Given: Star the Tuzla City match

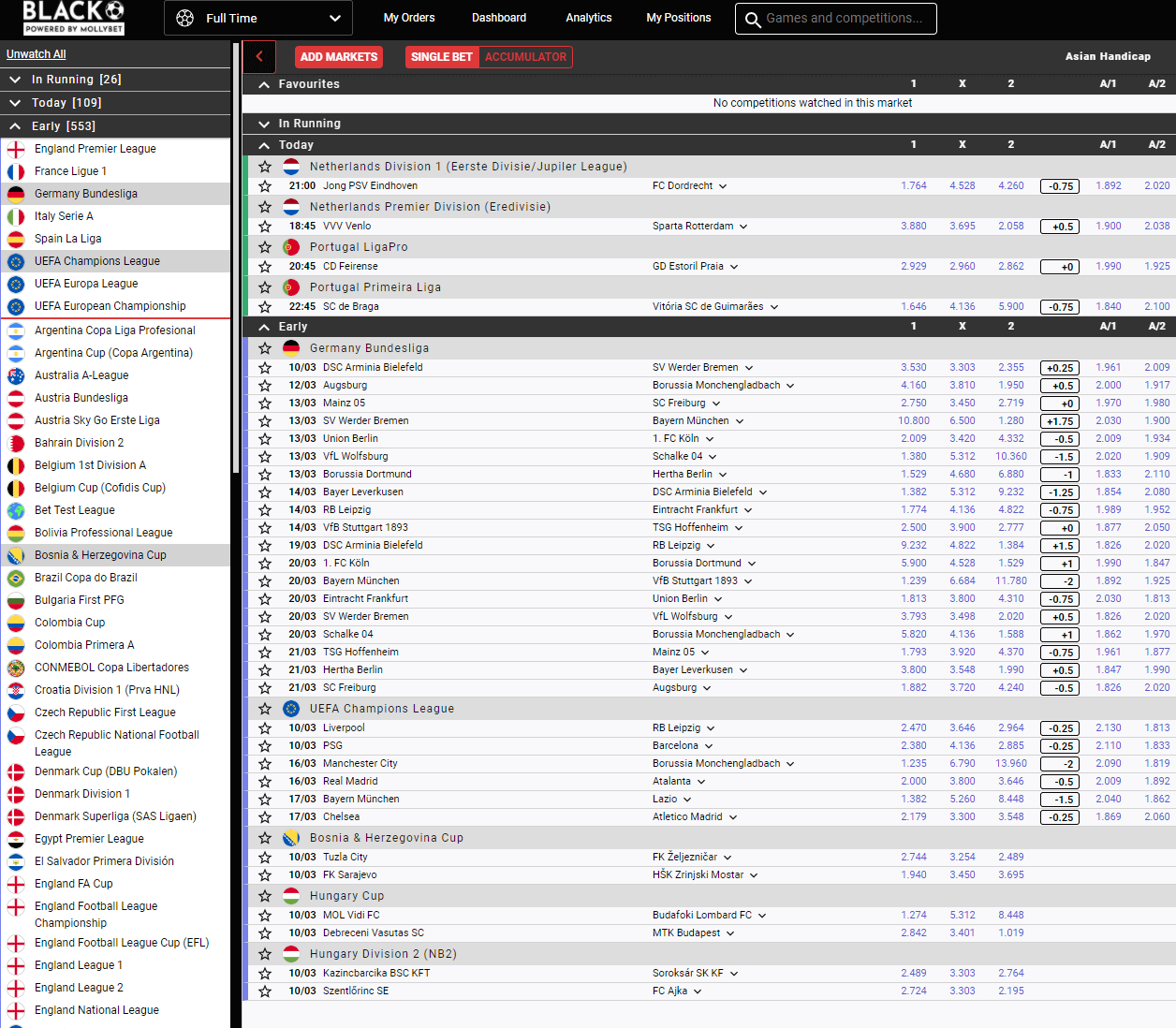Looking at the screenshot, I should (x=265, y=858).
